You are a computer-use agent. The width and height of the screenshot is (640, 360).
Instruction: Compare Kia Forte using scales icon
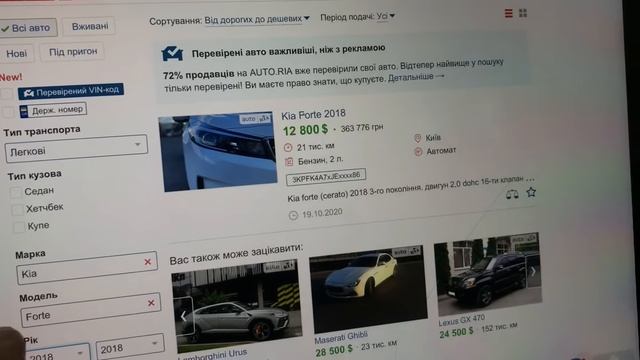coord(512,194)
